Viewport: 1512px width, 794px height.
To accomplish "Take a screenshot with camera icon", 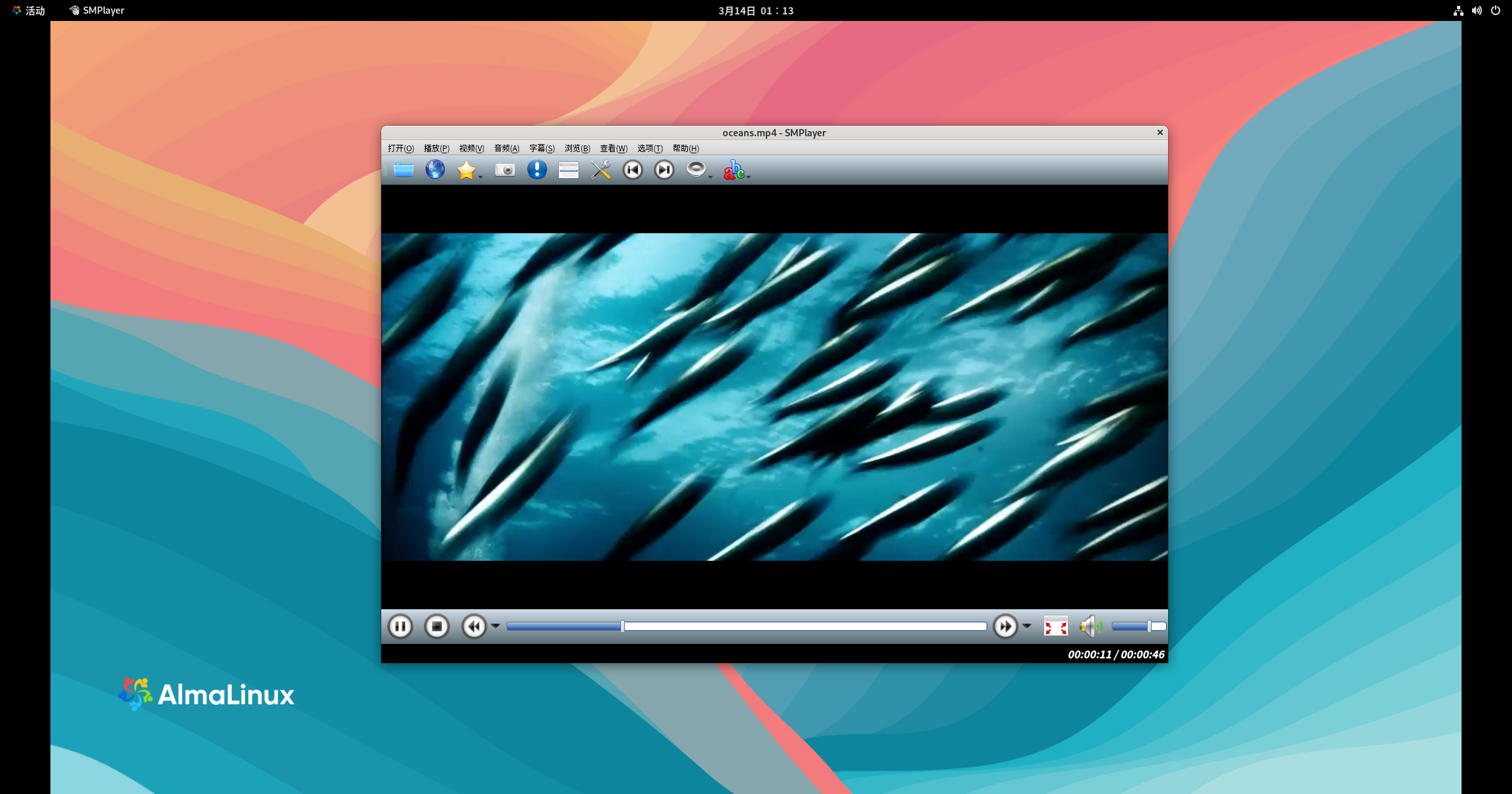I will point(504,170).
